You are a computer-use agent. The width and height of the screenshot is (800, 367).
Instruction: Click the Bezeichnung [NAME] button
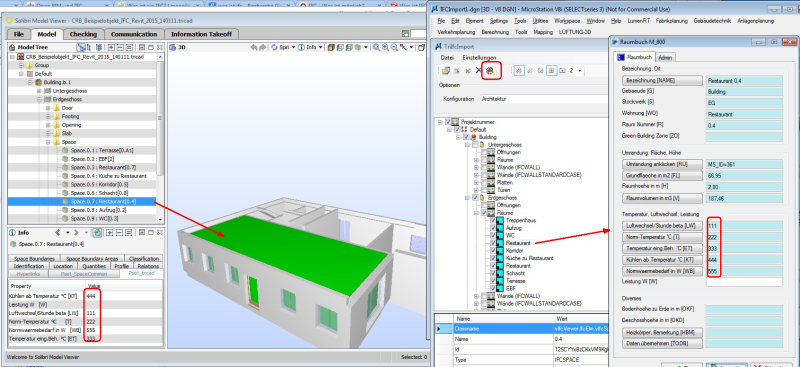pos(662,81)
